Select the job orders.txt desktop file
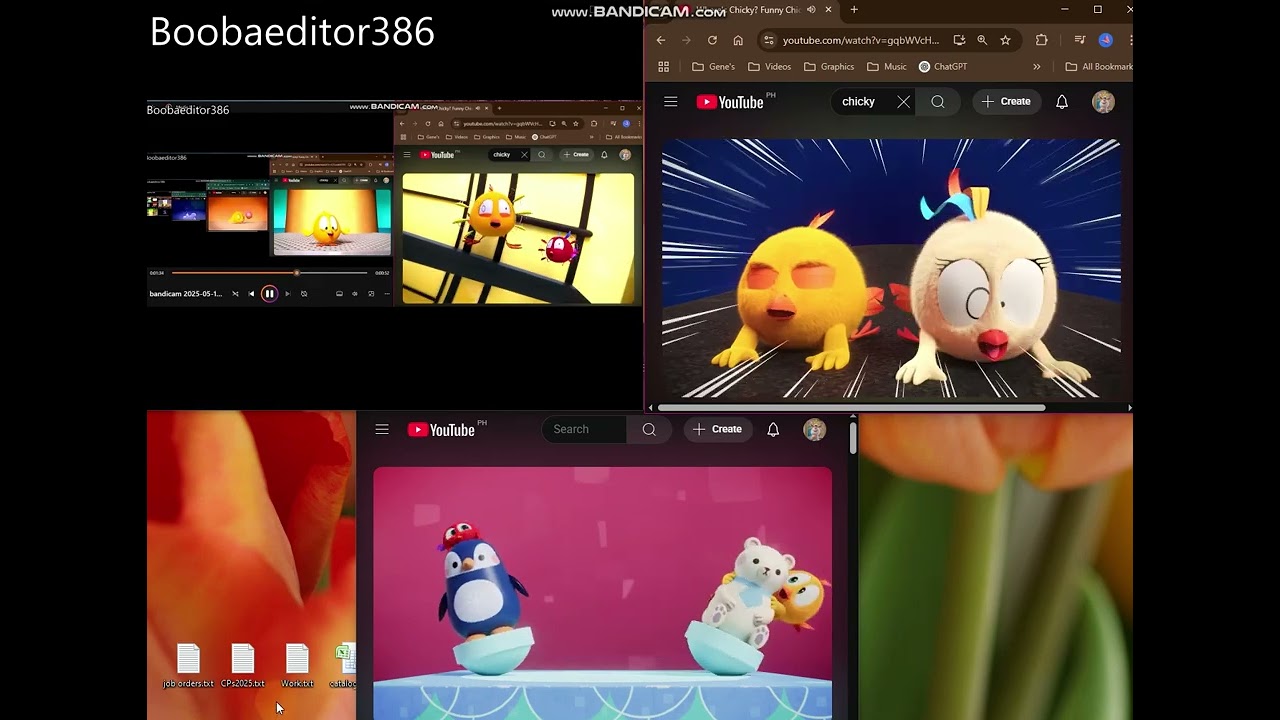Viewport: 1280px width, 720px height. 188,666
